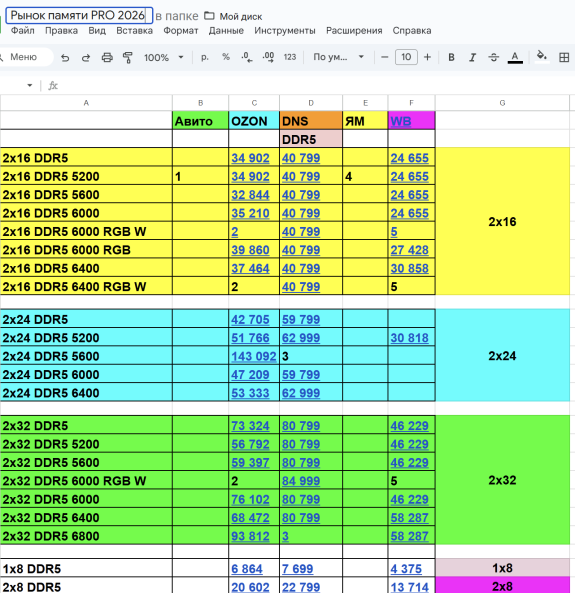
Task: Select the Paint format roller icon
Action: point(128,57)
